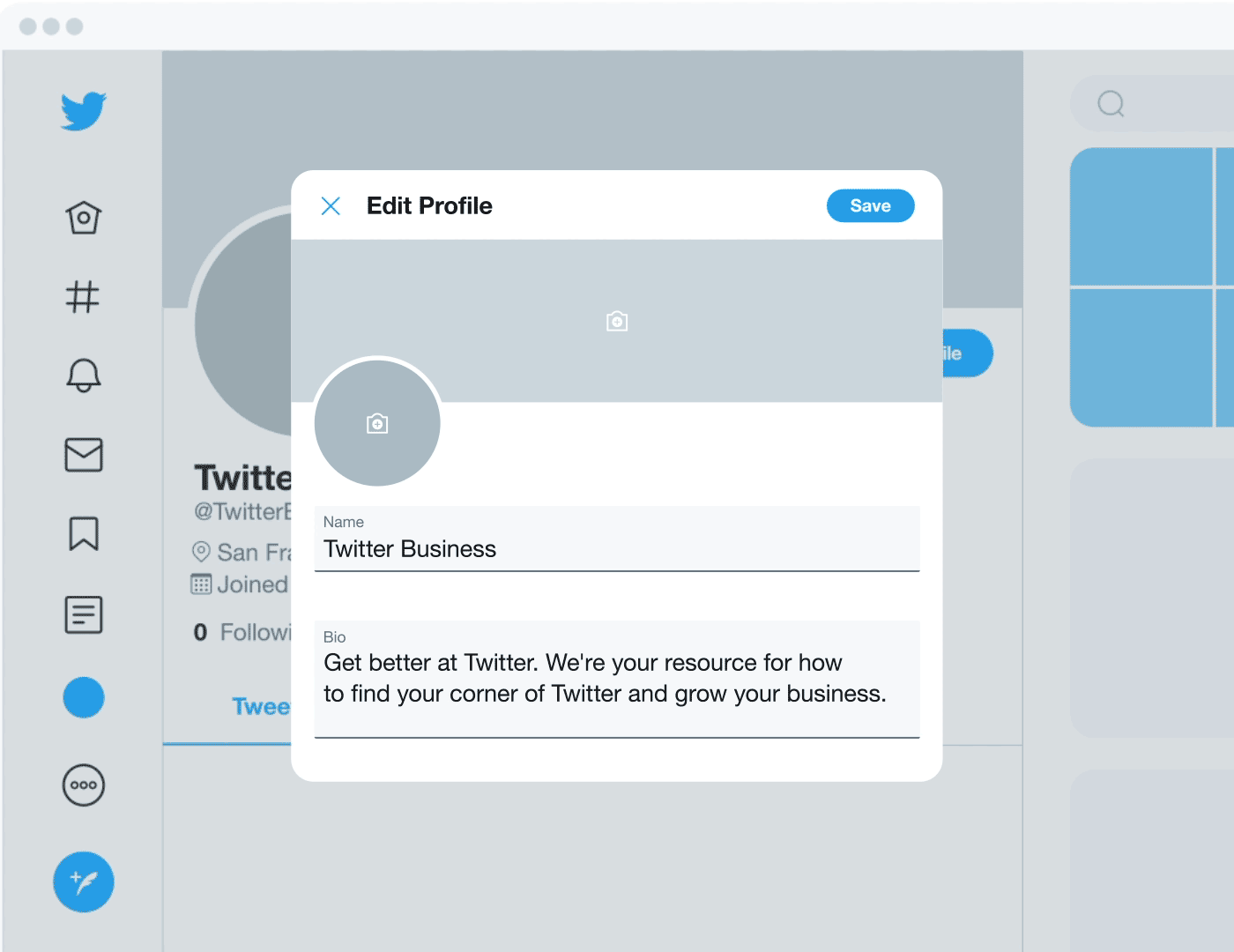Select the Tweets tab on the profile
This screenshot has height=952, width=1234.
pos(261,707)
